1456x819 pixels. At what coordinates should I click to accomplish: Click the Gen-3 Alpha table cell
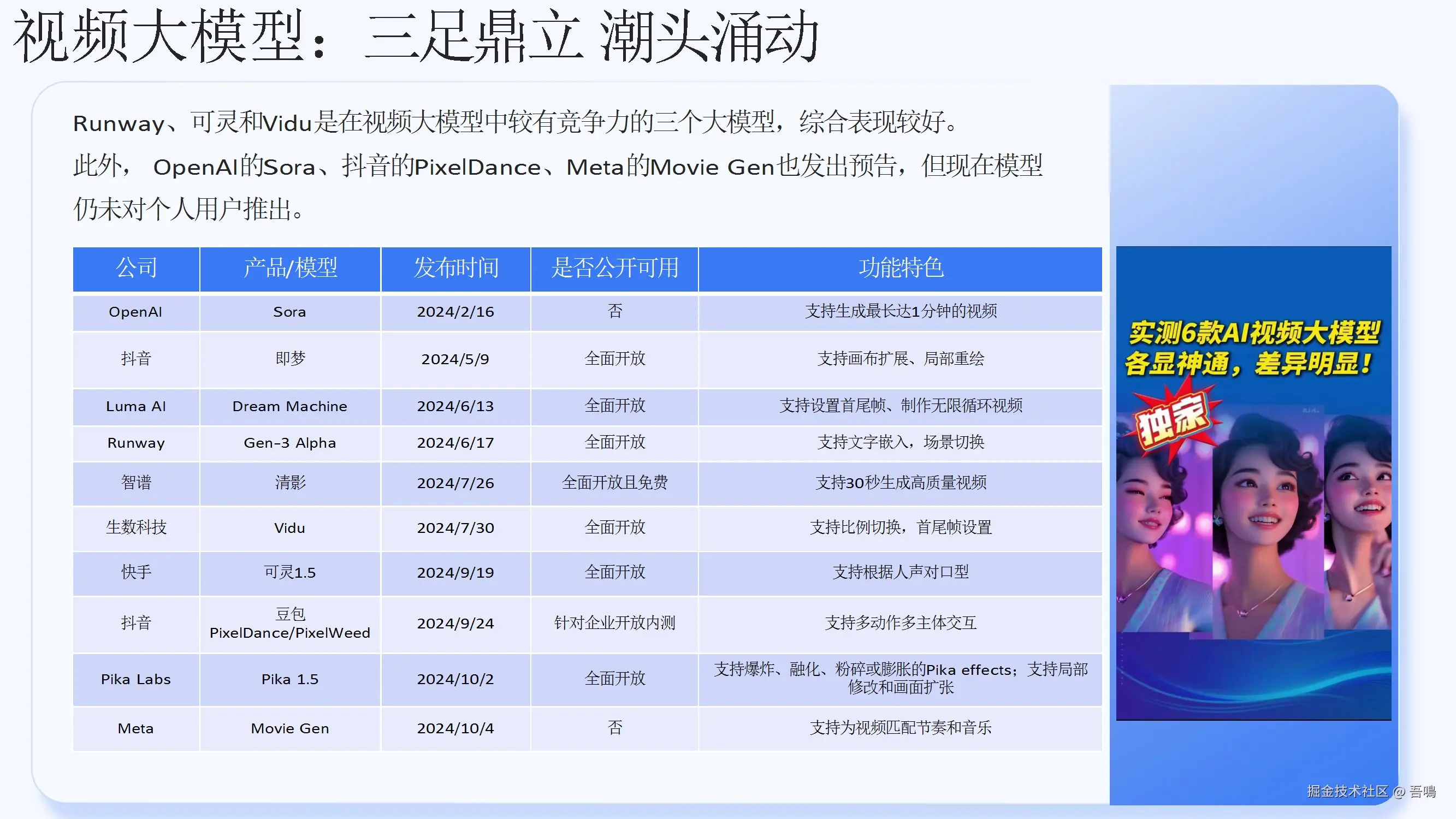pos(289,443)
